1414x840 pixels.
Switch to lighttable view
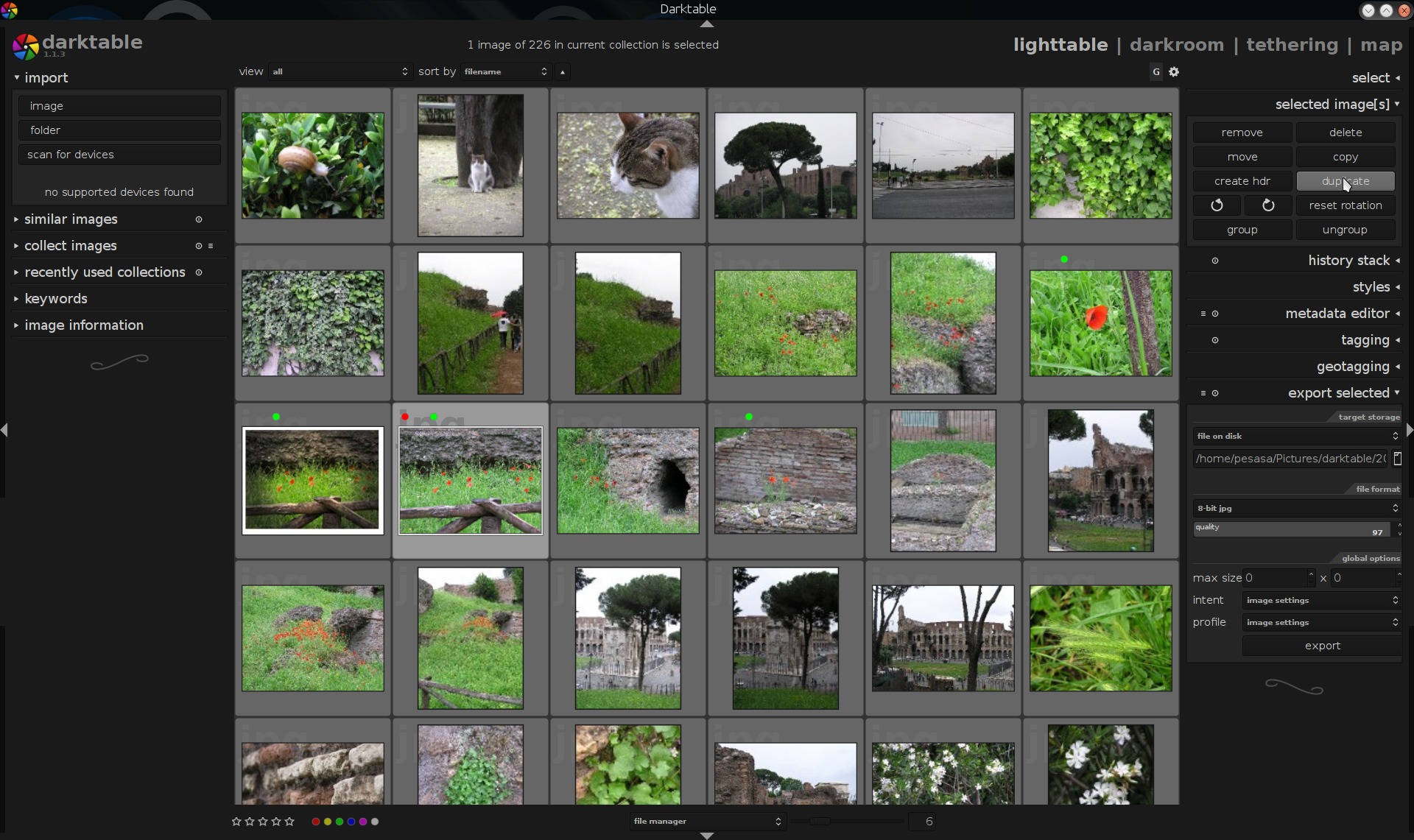(1060, 45)
